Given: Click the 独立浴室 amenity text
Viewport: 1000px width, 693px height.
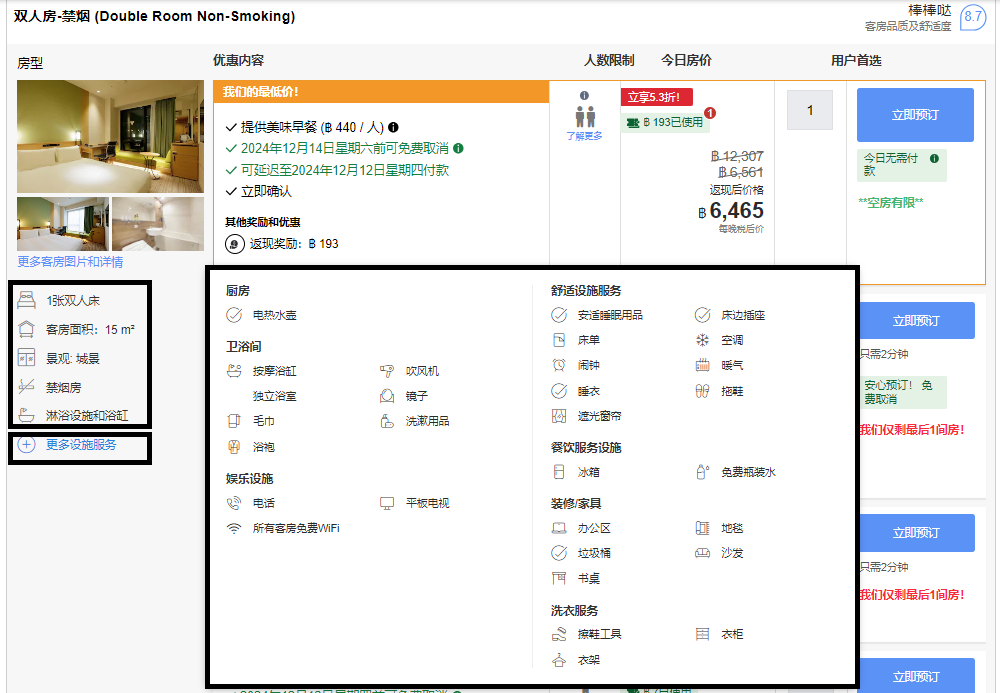Looking at the screenshot, I should pyautogui.click(x=274, y=396).
